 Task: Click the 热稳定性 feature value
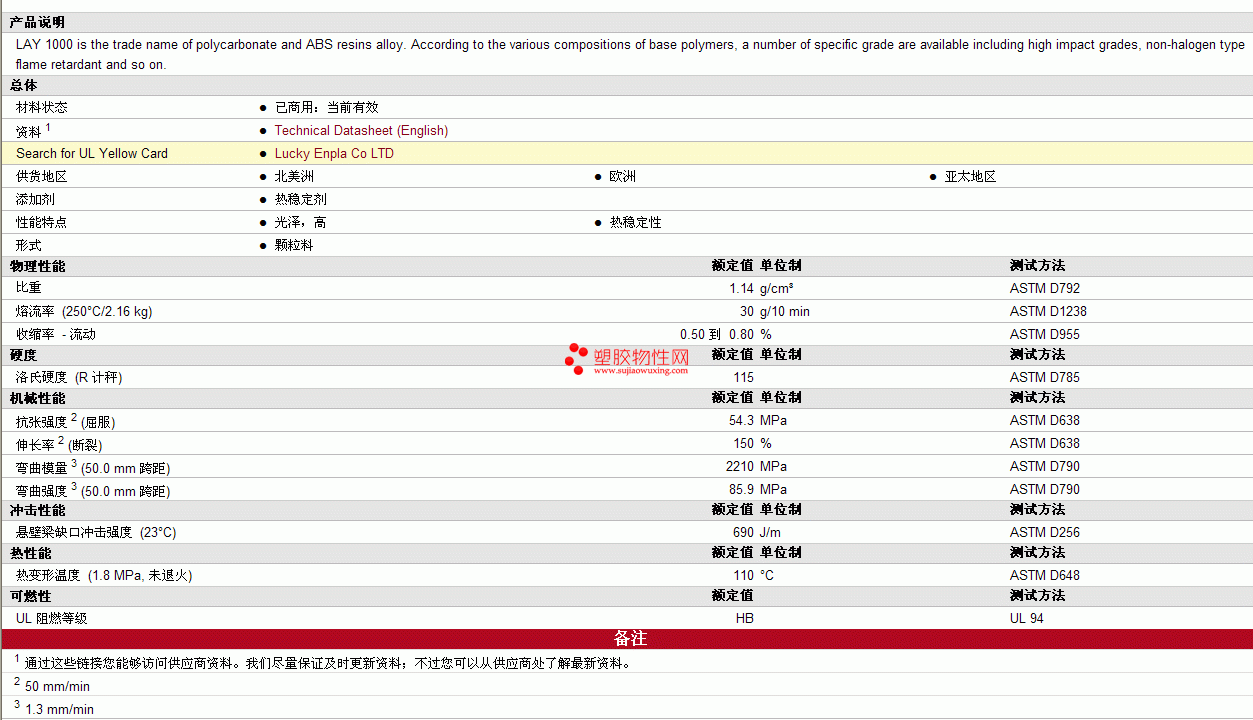tap(636, 223)
